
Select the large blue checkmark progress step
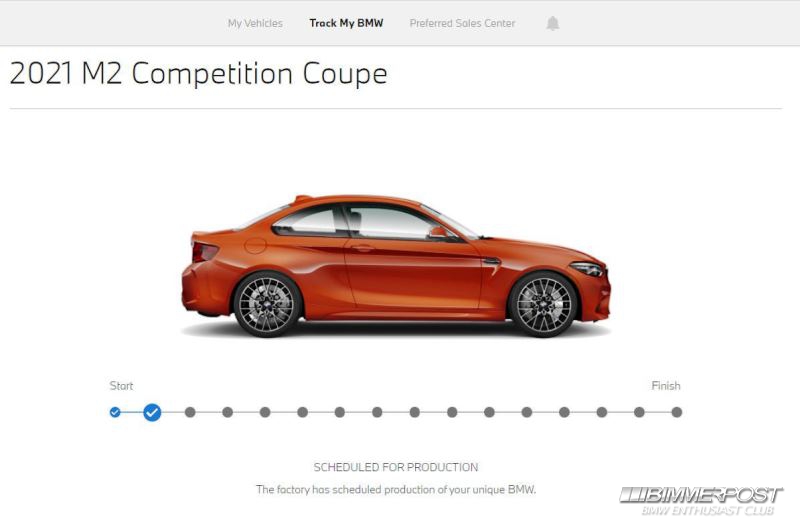tap(152, 412)
